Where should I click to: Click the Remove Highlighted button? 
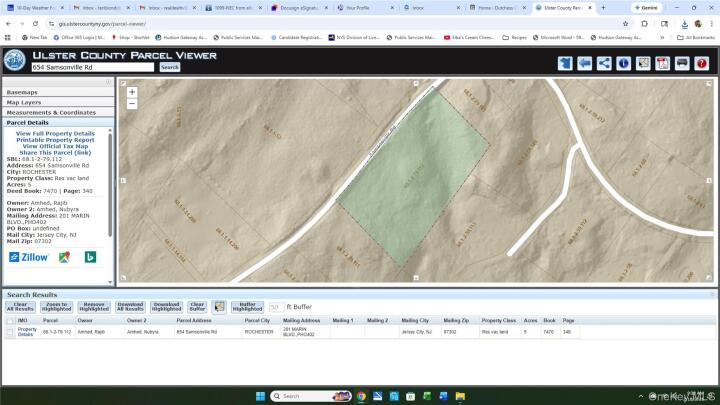point(94,307)
